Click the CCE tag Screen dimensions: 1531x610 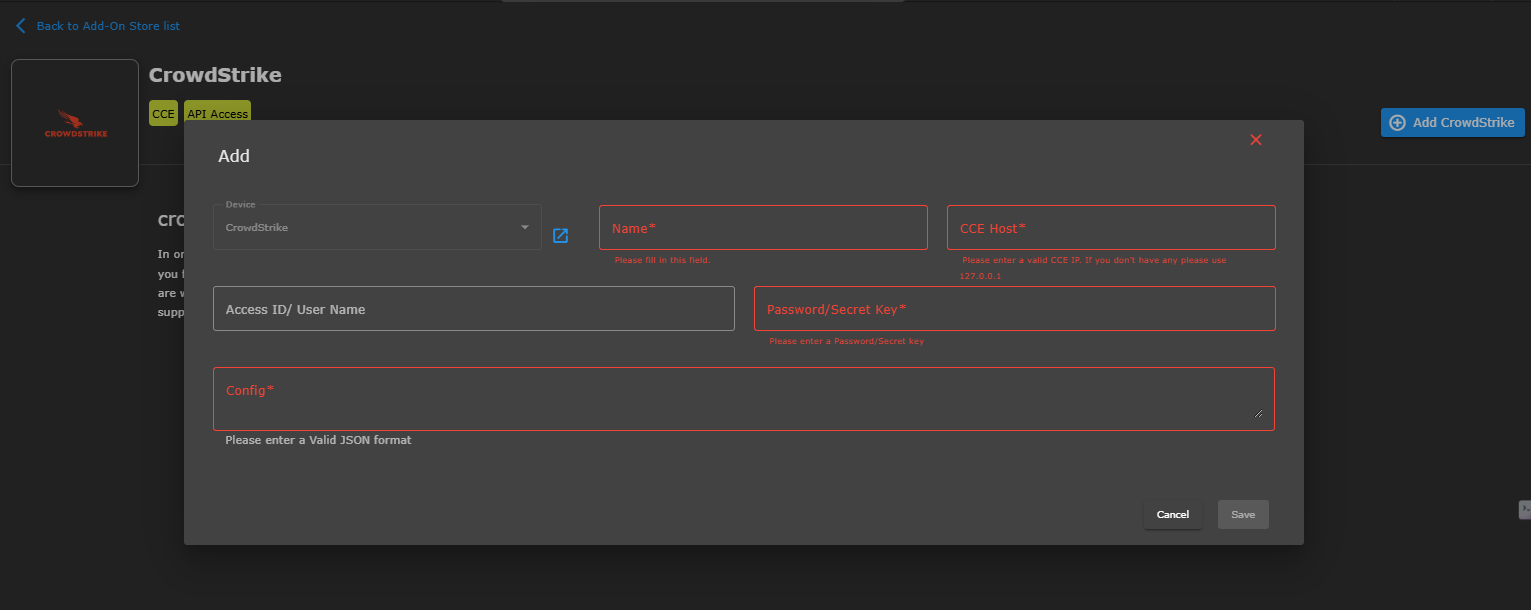(x=163, y=113)
